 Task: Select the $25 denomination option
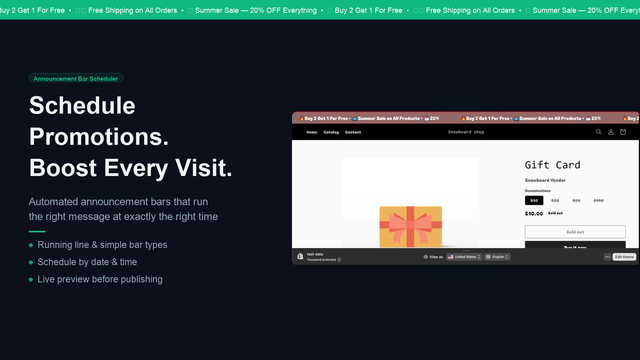555,200
